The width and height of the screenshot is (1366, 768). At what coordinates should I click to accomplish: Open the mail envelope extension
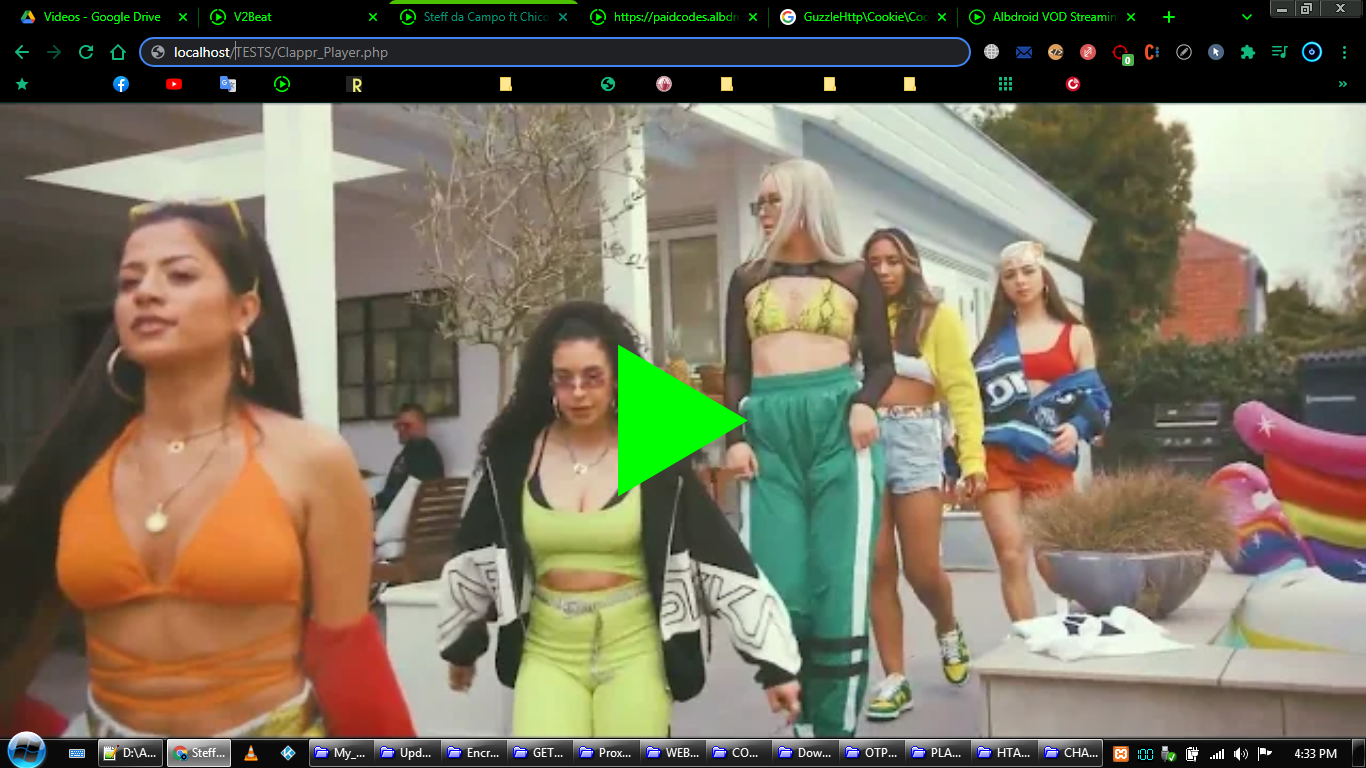(1023, 52)
